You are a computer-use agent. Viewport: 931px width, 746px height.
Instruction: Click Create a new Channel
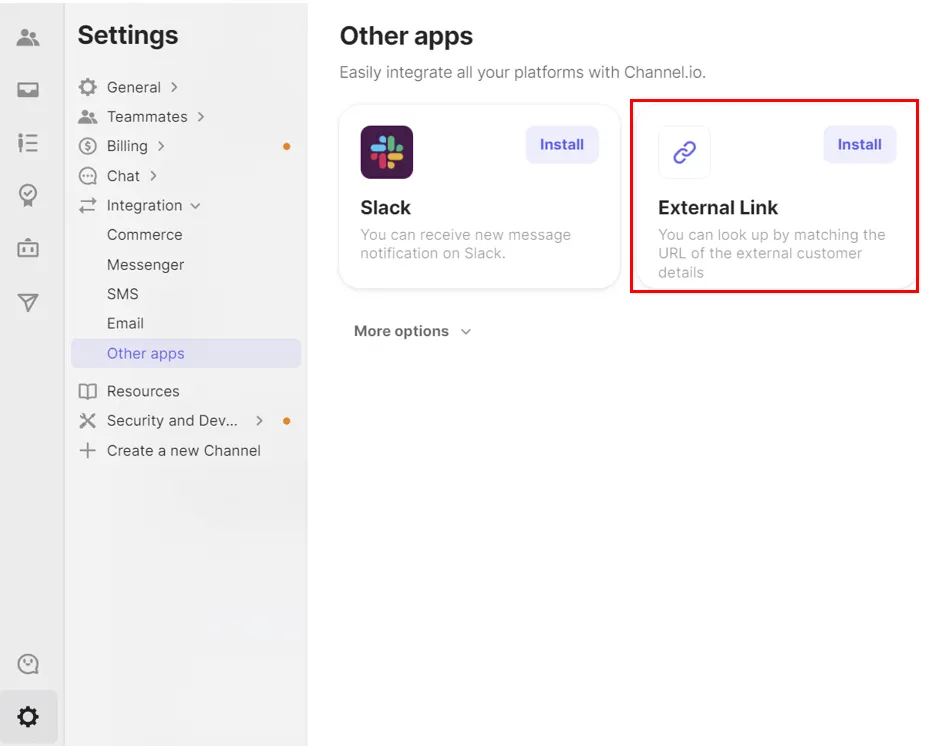tap(183, 450)
